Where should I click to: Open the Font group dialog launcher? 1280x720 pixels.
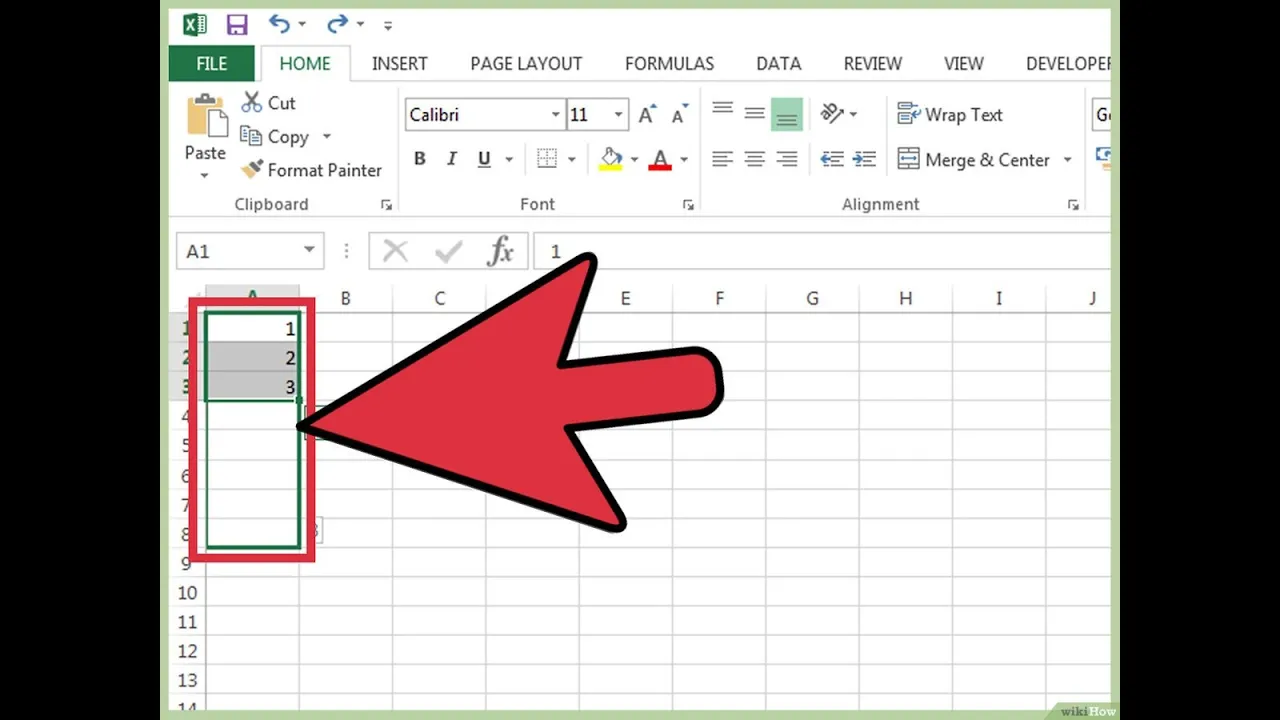tap(688, 205)
